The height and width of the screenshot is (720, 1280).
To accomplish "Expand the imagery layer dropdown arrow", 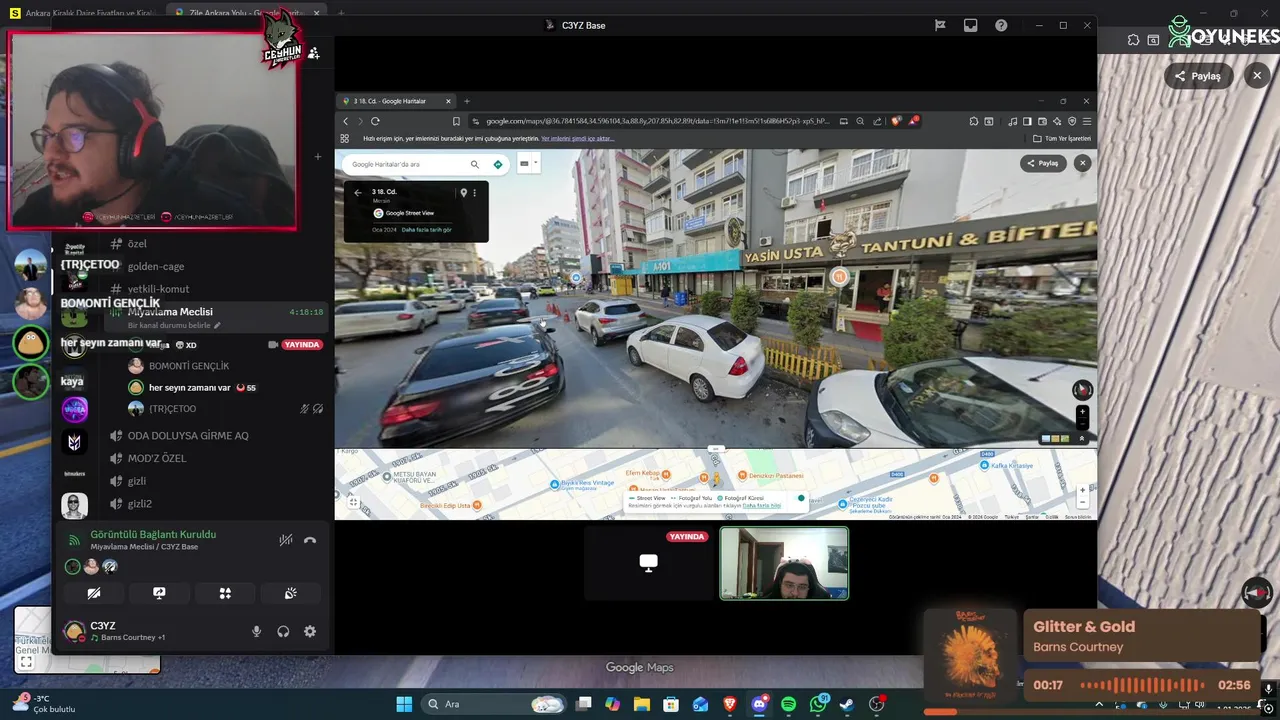I will pos(536,163).
